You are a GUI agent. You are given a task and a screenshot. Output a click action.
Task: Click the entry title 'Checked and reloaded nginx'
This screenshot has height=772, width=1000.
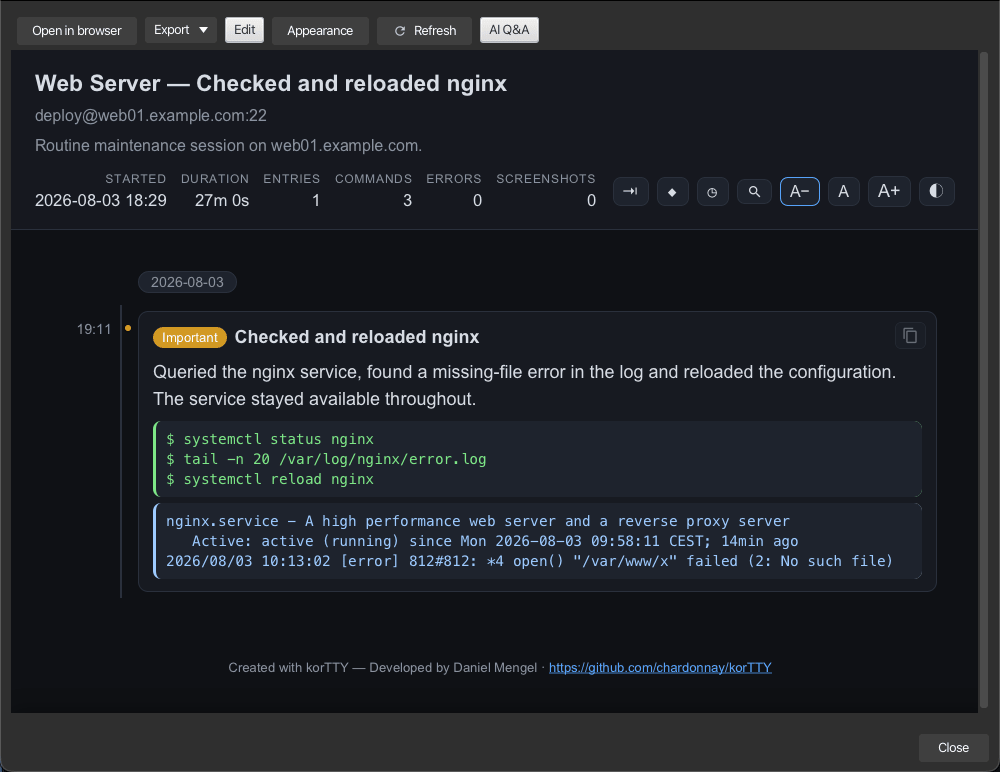[x=357, y=337]
